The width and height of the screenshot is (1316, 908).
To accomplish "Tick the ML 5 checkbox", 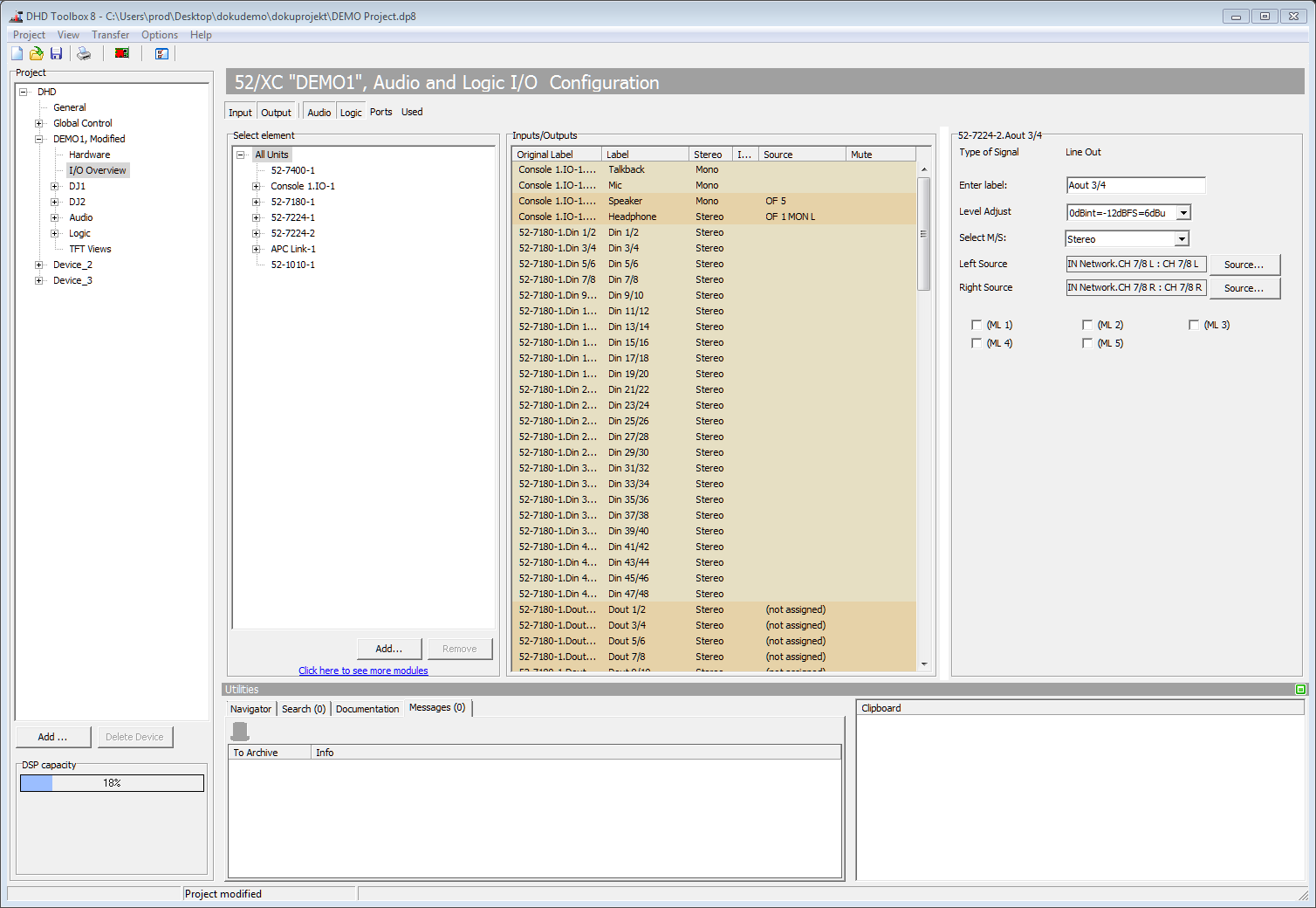I will coord(1087,342).
